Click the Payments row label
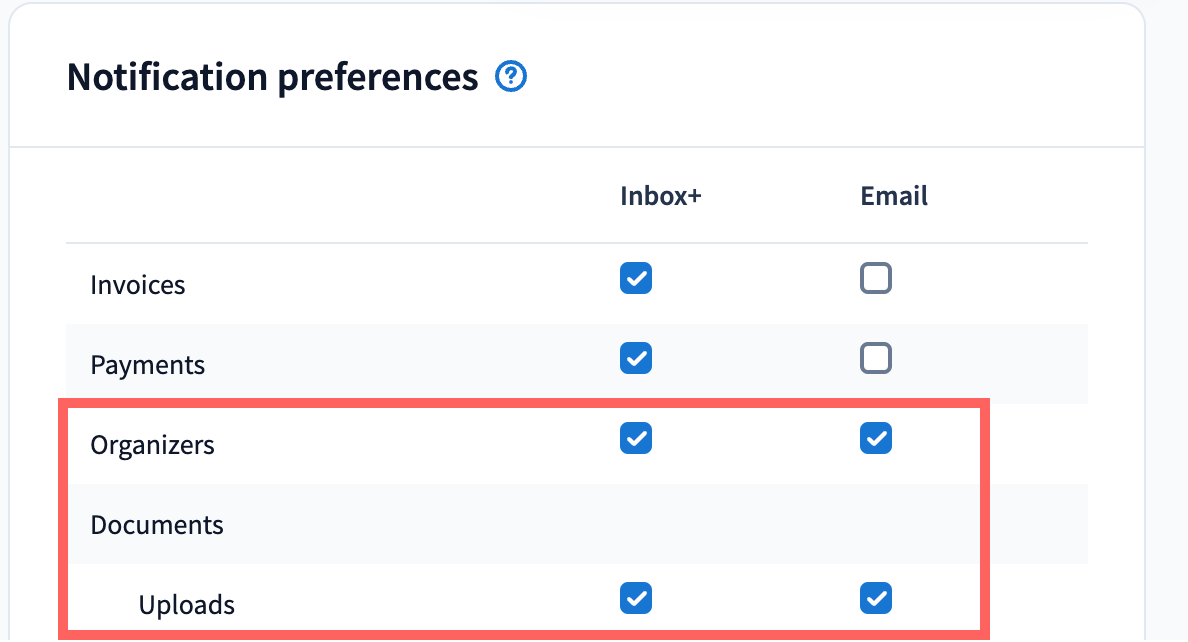The image size is (1188, 642). click(x=148, y=365)
